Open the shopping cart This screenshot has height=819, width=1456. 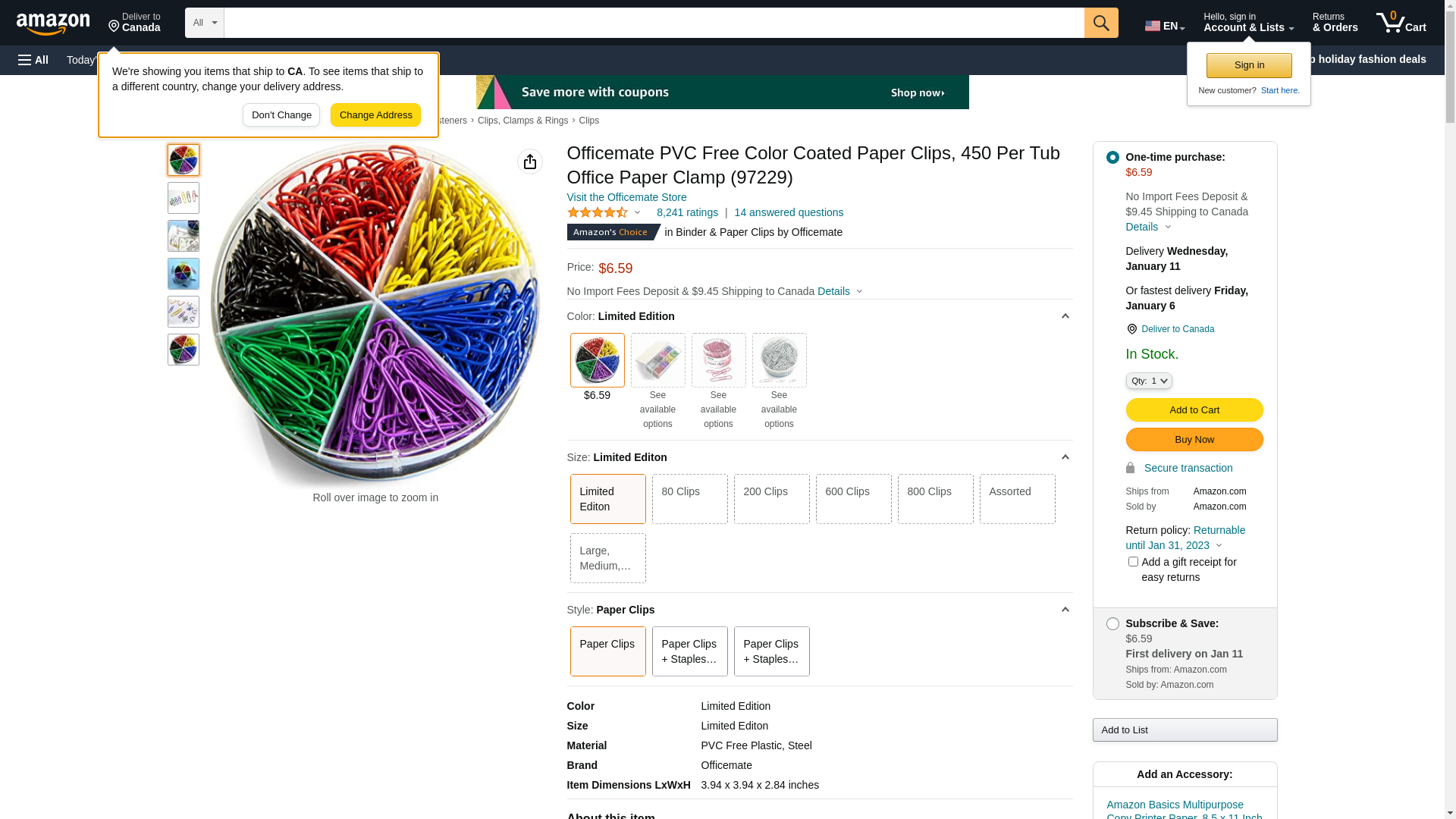click(1401, 23)
